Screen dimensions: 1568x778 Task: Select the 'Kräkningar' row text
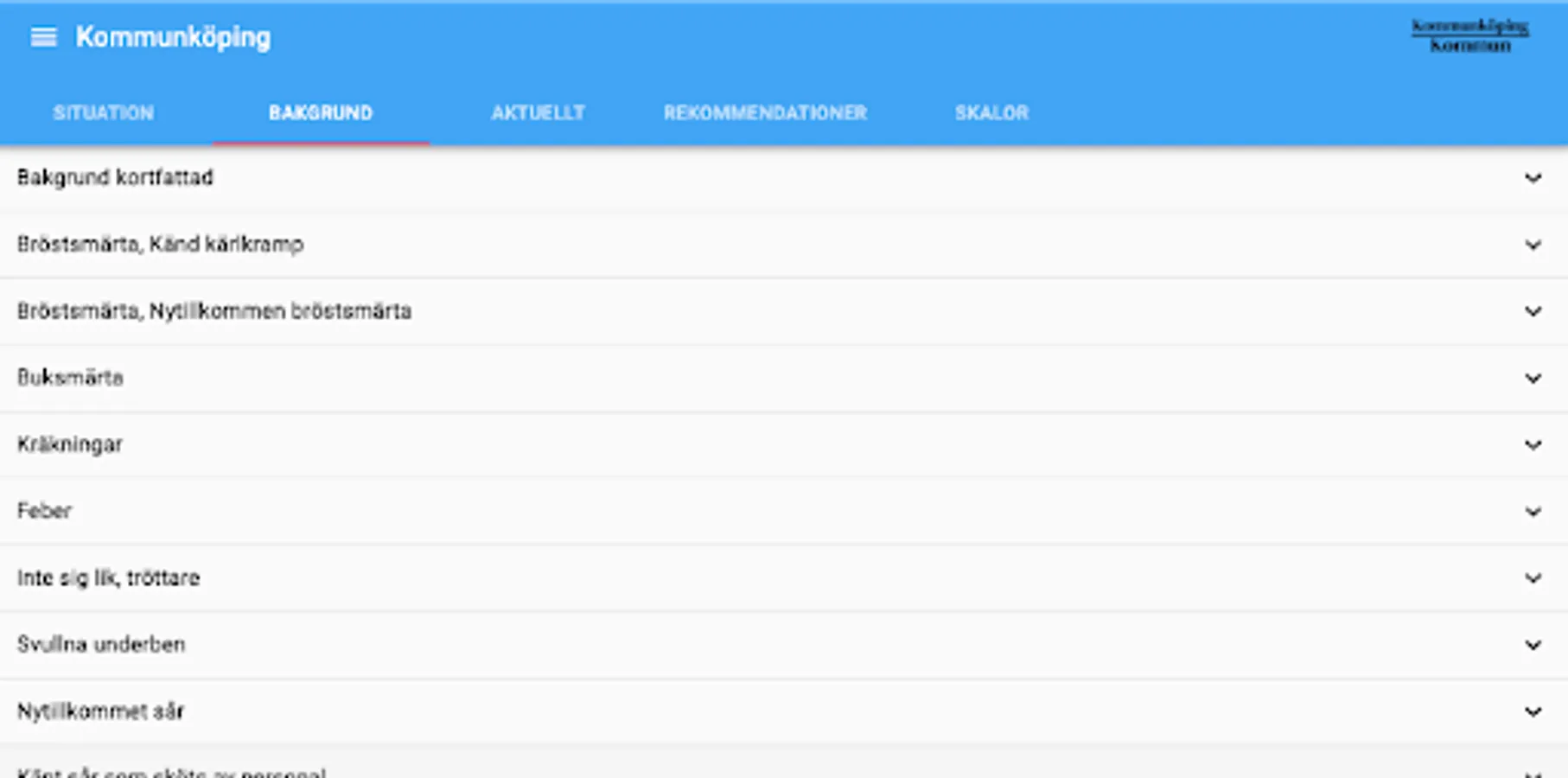(x=70, y=445)
